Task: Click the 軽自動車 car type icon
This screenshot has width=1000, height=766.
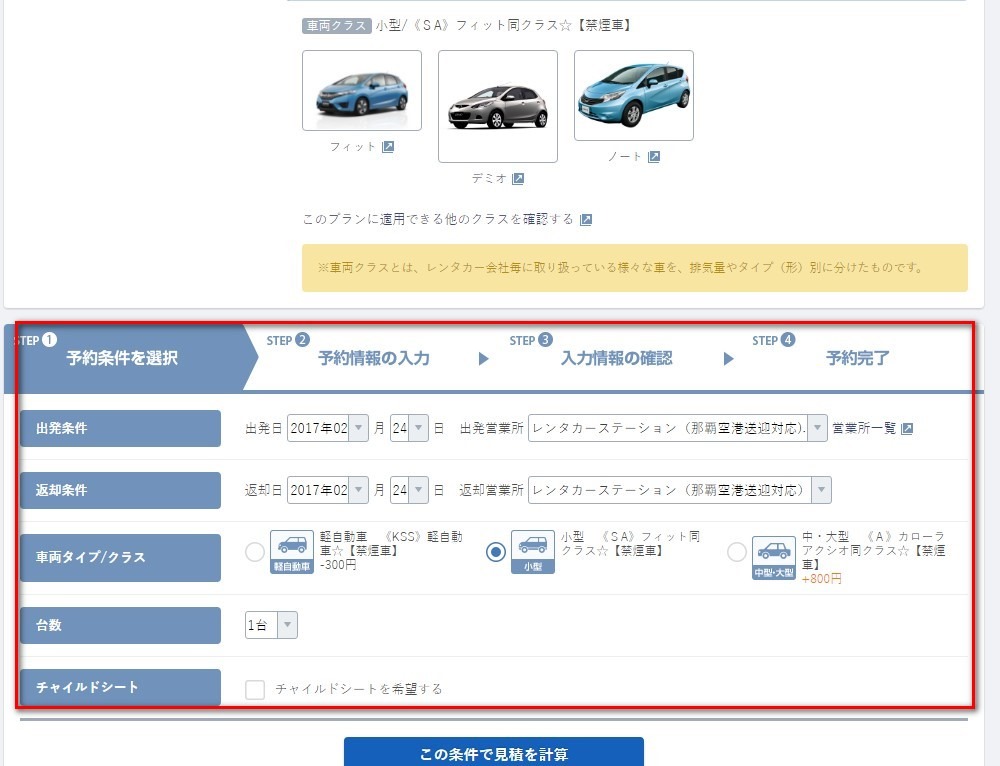Action: tap(292, 551)
